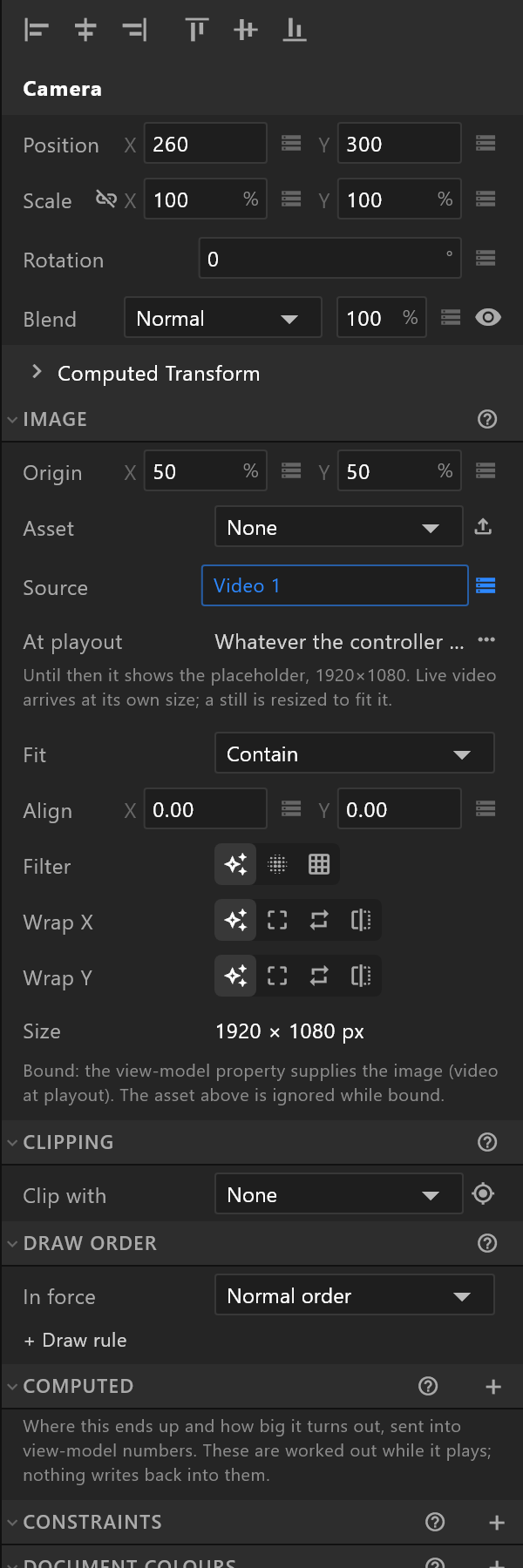The width and height of the screenshot is (523, 1568).
Task: Collapse the IMAGE section
Action: (12, 419)
